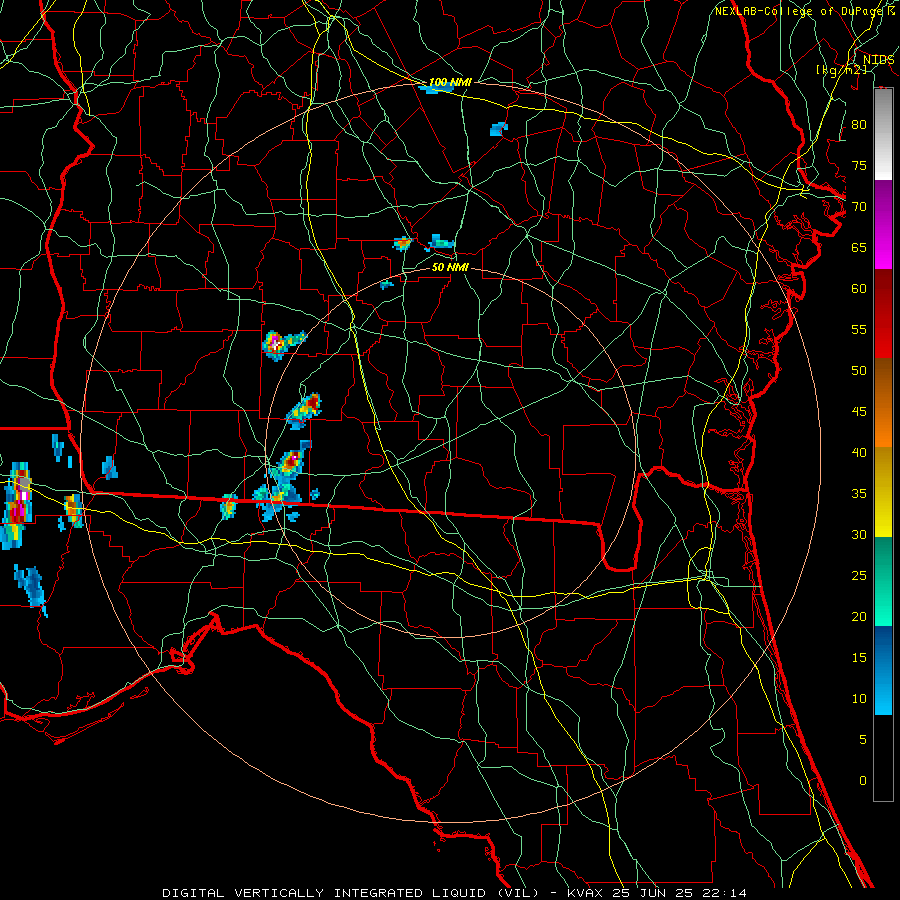This screenshot has width=900, height=900.
Task: Click the 50 NMI range ring label
Action: (x=450, y=267)
